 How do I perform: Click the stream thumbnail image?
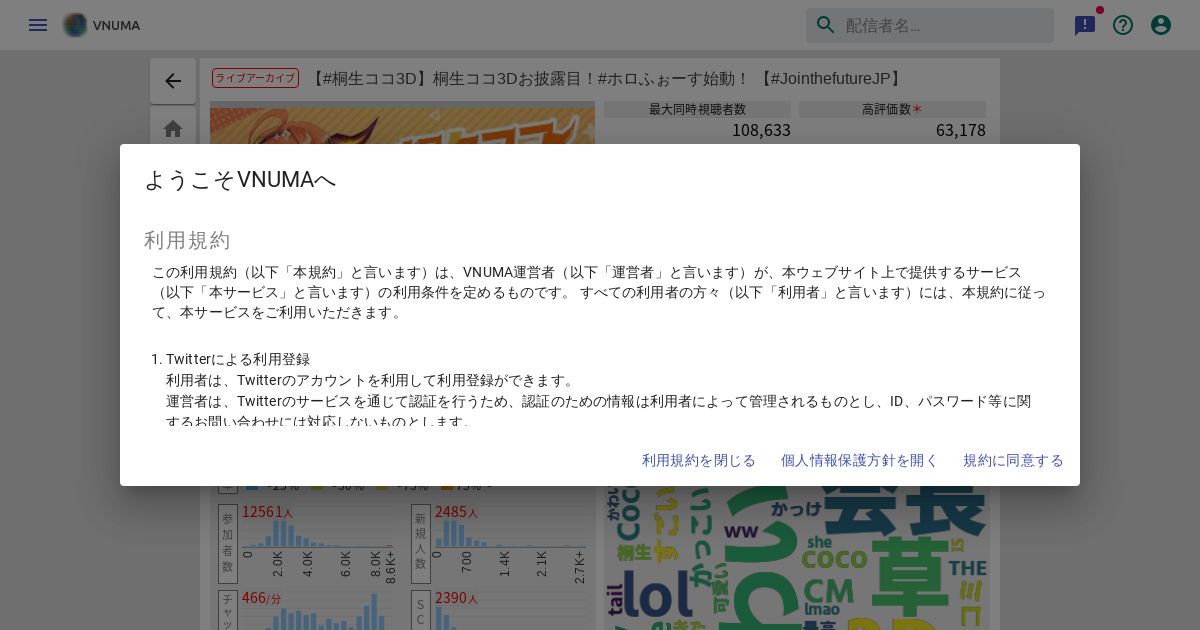pyautogui.click(x=402, y=124)
